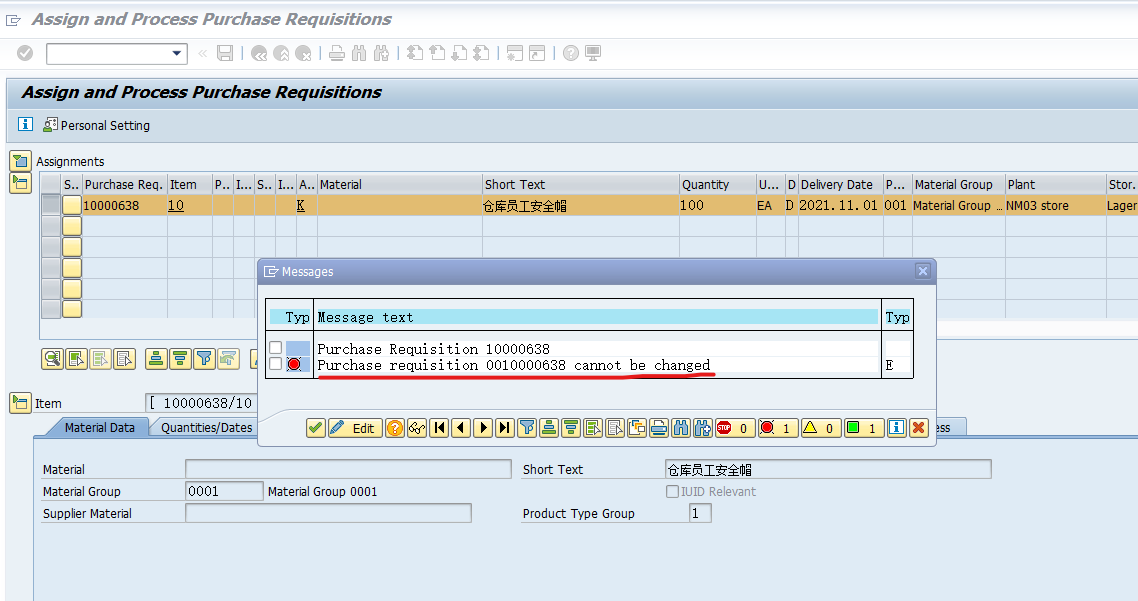This screenshot has height=601, width=1138.
Task: Click the binoculars Find icon in Messages toolbar
Action: point(681,428)
